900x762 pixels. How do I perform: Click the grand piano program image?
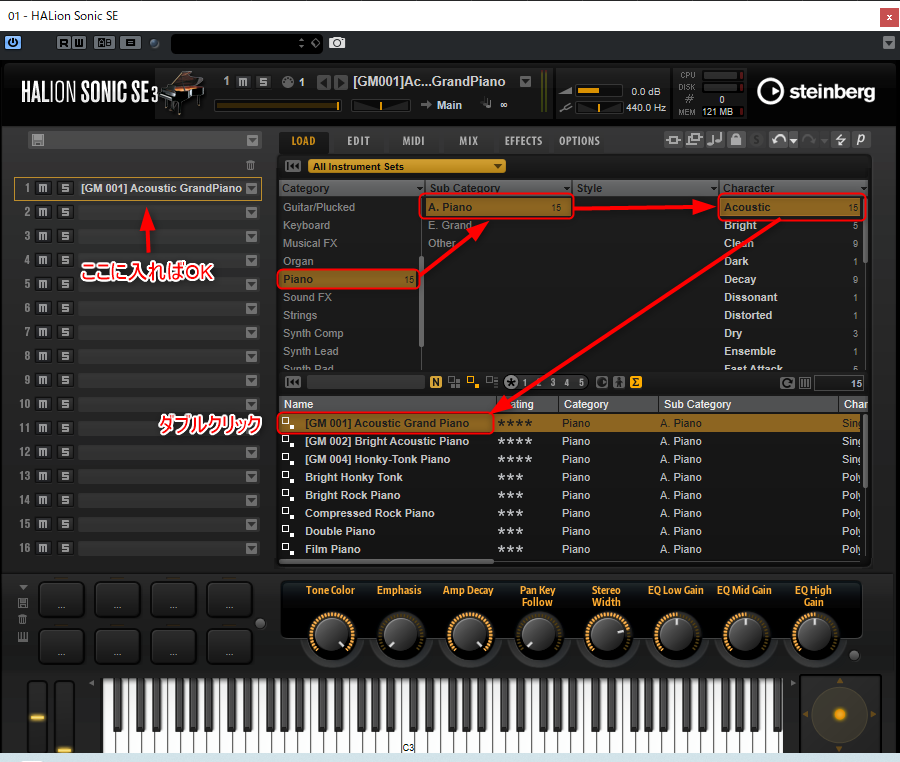(183, 92)
